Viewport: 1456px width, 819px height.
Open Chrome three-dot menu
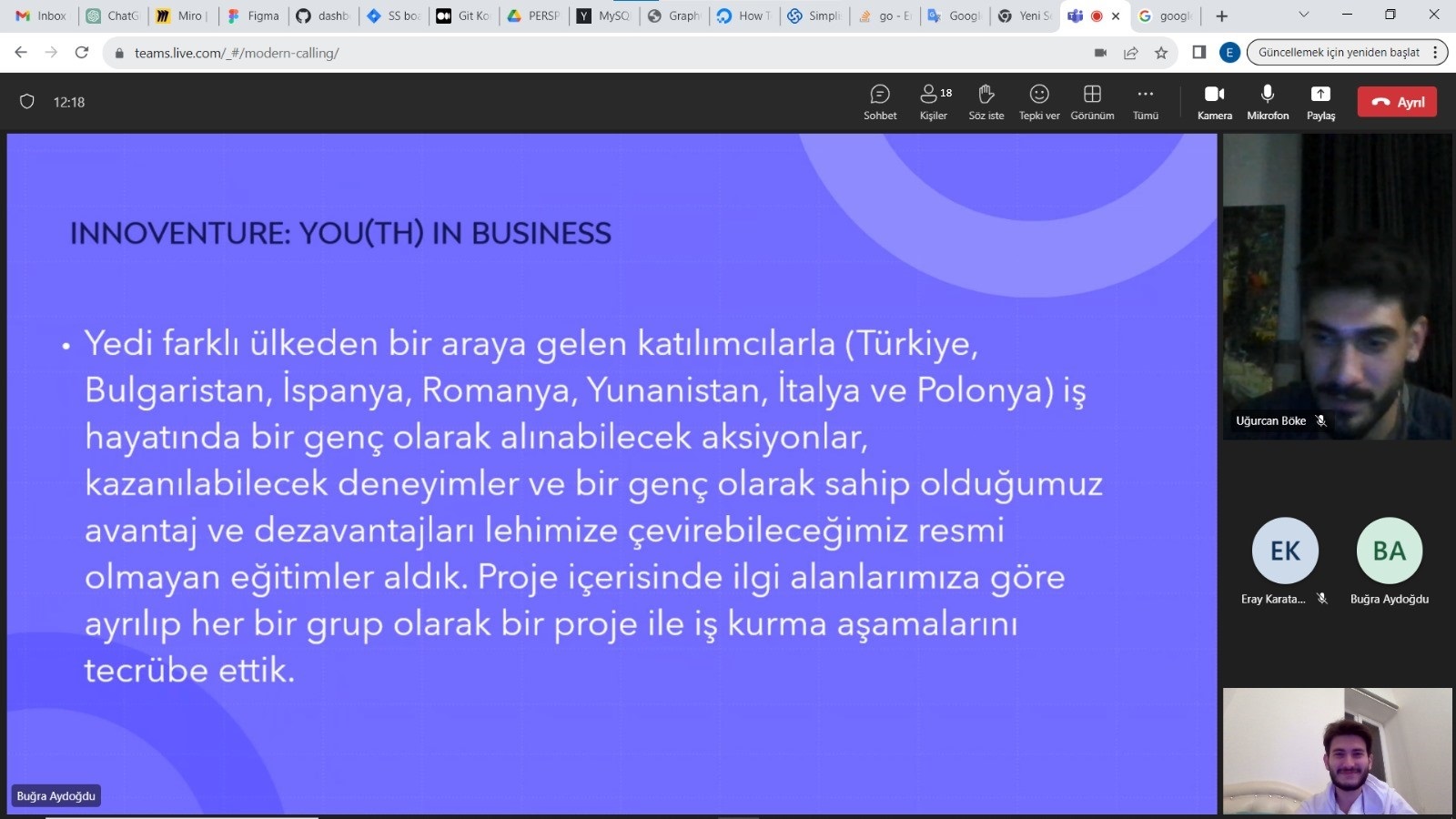1435,53
